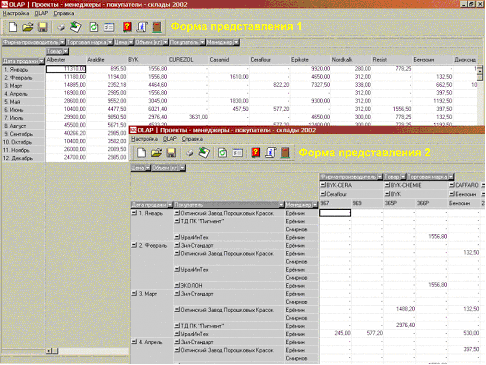
Task: Click the eraser icon in Форма представления 1 toolbar
Action: click(x=61, y=27)
